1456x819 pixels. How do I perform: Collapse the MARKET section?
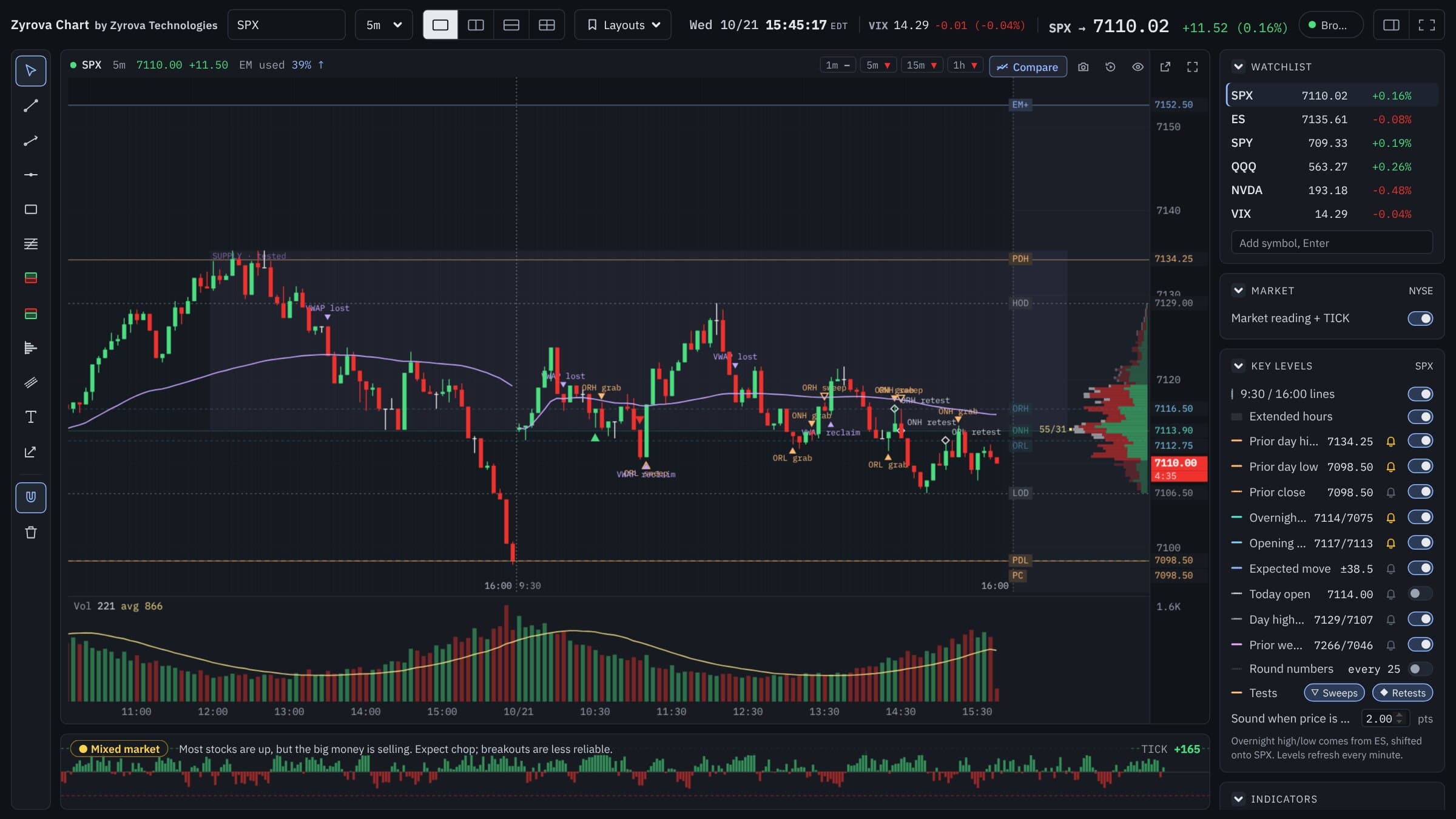click(1238, 291)
